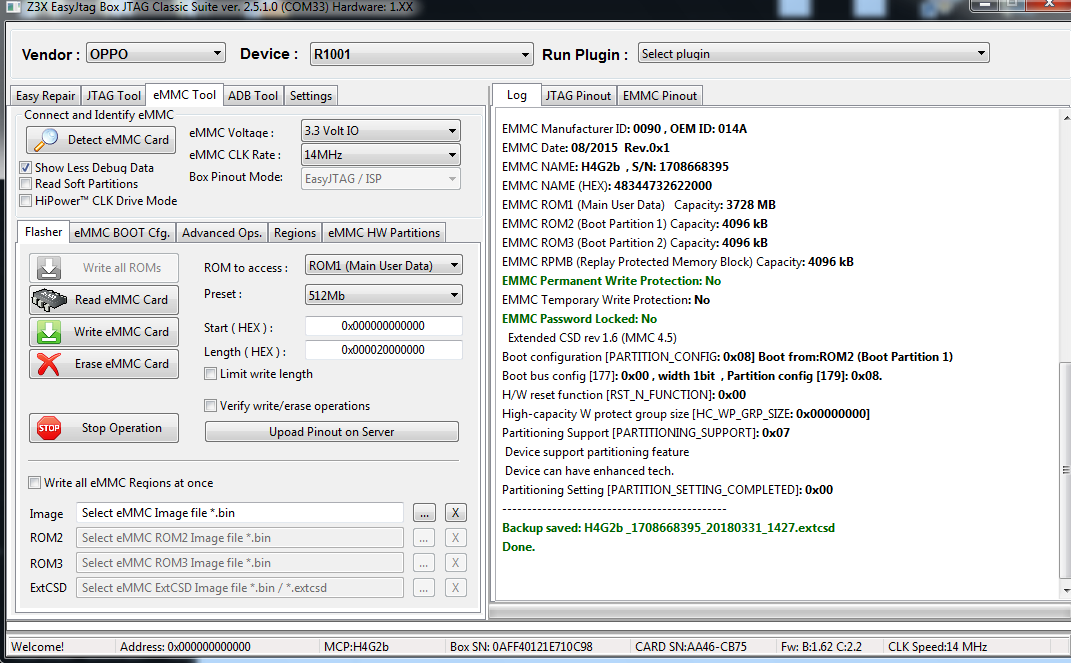Click the green arrow icon on Write eMMC Card
Image resolution: width=1071 pixels, height=663 pixels.
click(x=48, y=332)
